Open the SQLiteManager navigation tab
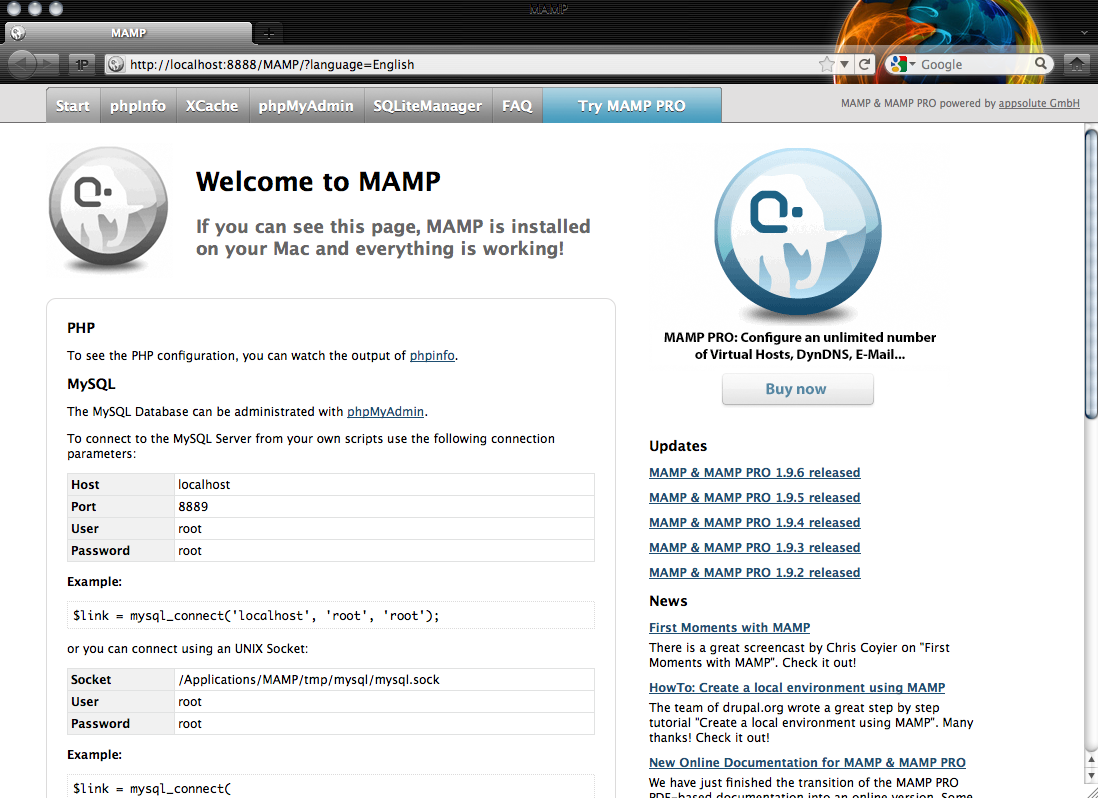This screenshot has height=798, width=1098. pos(428,106)
